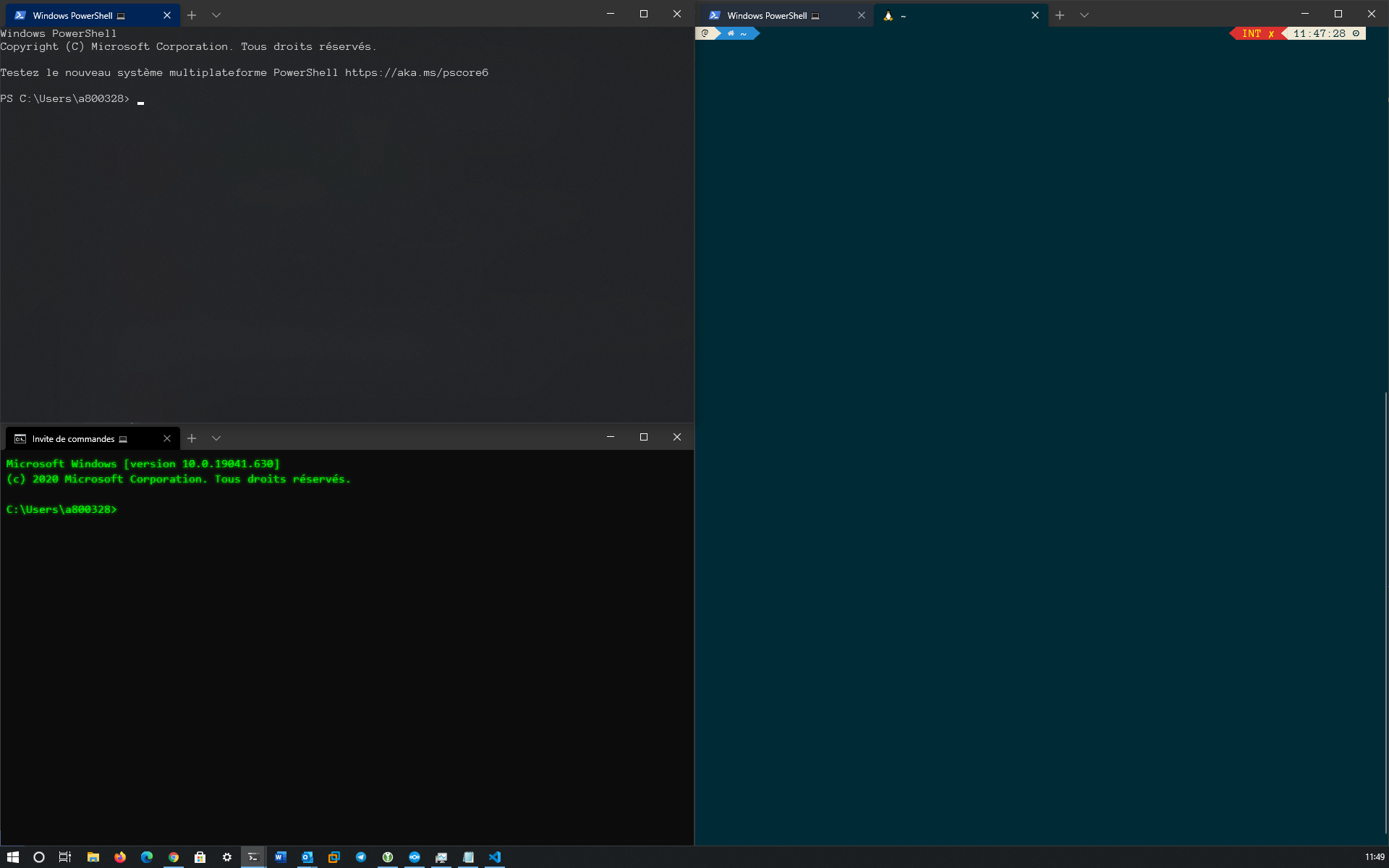1389x868 pixels.
Task: Open Firefox browser from taskbar
Action: (119, 857)
